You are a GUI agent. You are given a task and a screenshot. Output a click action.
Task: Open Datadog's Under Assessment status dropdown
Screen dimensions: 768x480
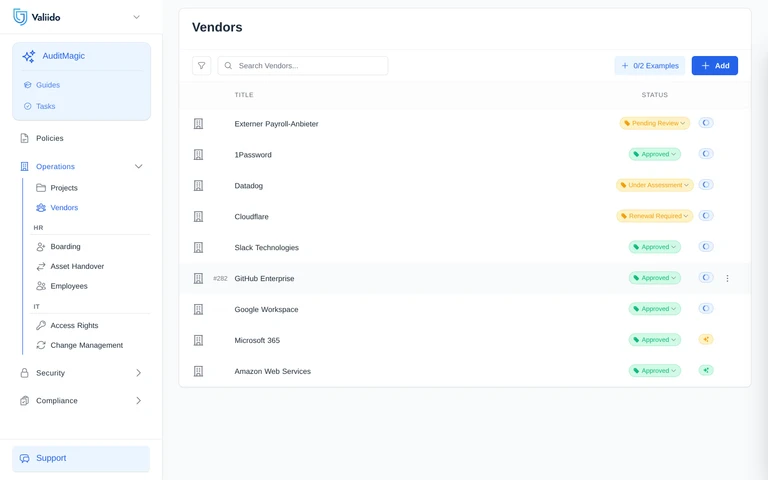tap(655, 185)
